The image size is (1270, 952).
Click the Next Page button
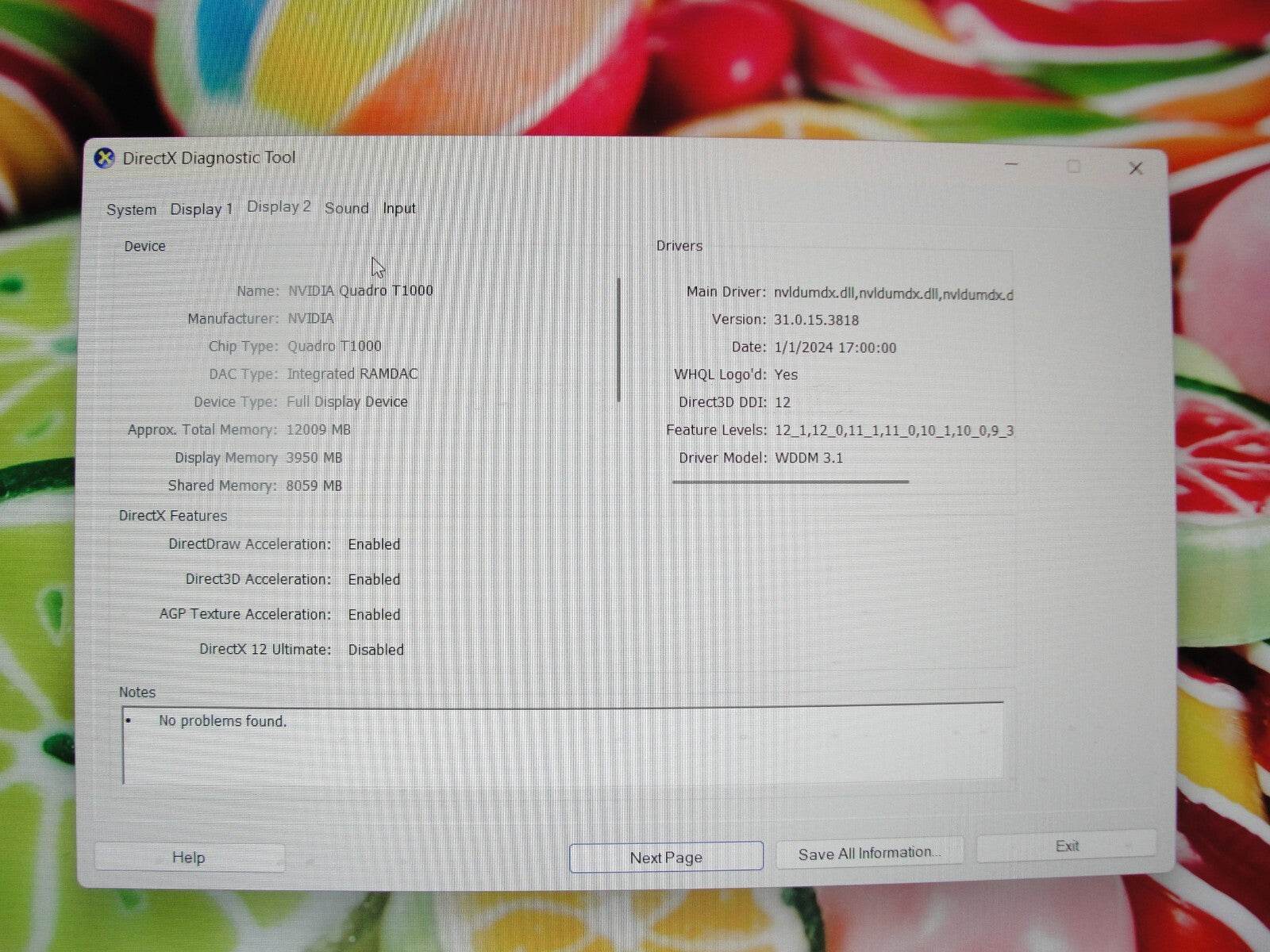665,857
